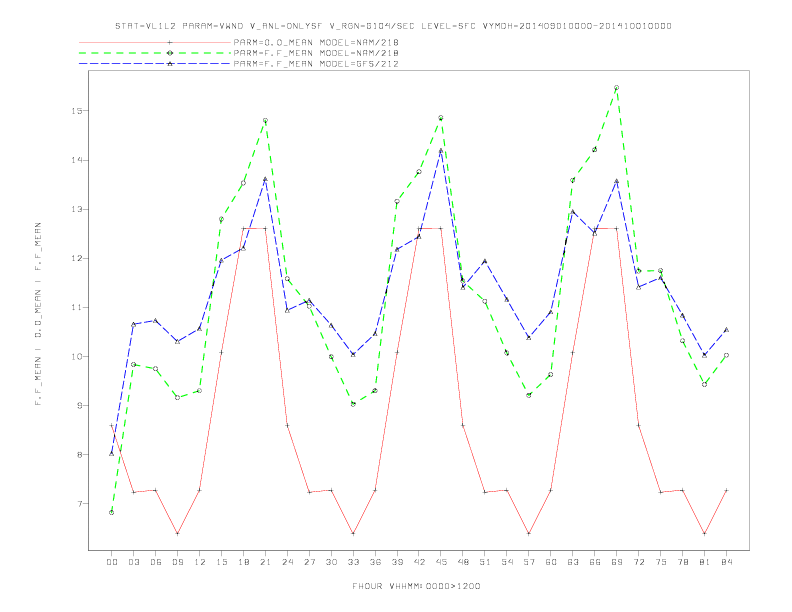Click the blue triangle marker at hour 00

tap(112, 453)
